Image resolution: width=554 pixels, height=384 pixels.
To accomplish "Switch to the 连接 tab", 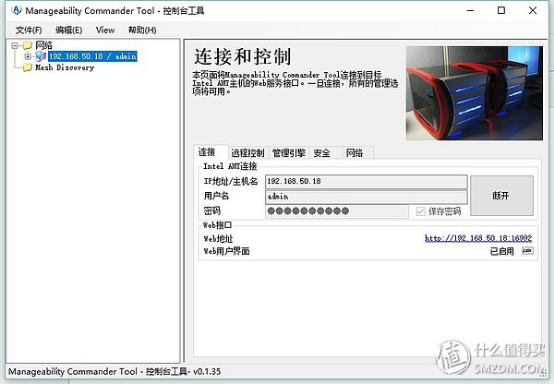I will click(211, 152).
